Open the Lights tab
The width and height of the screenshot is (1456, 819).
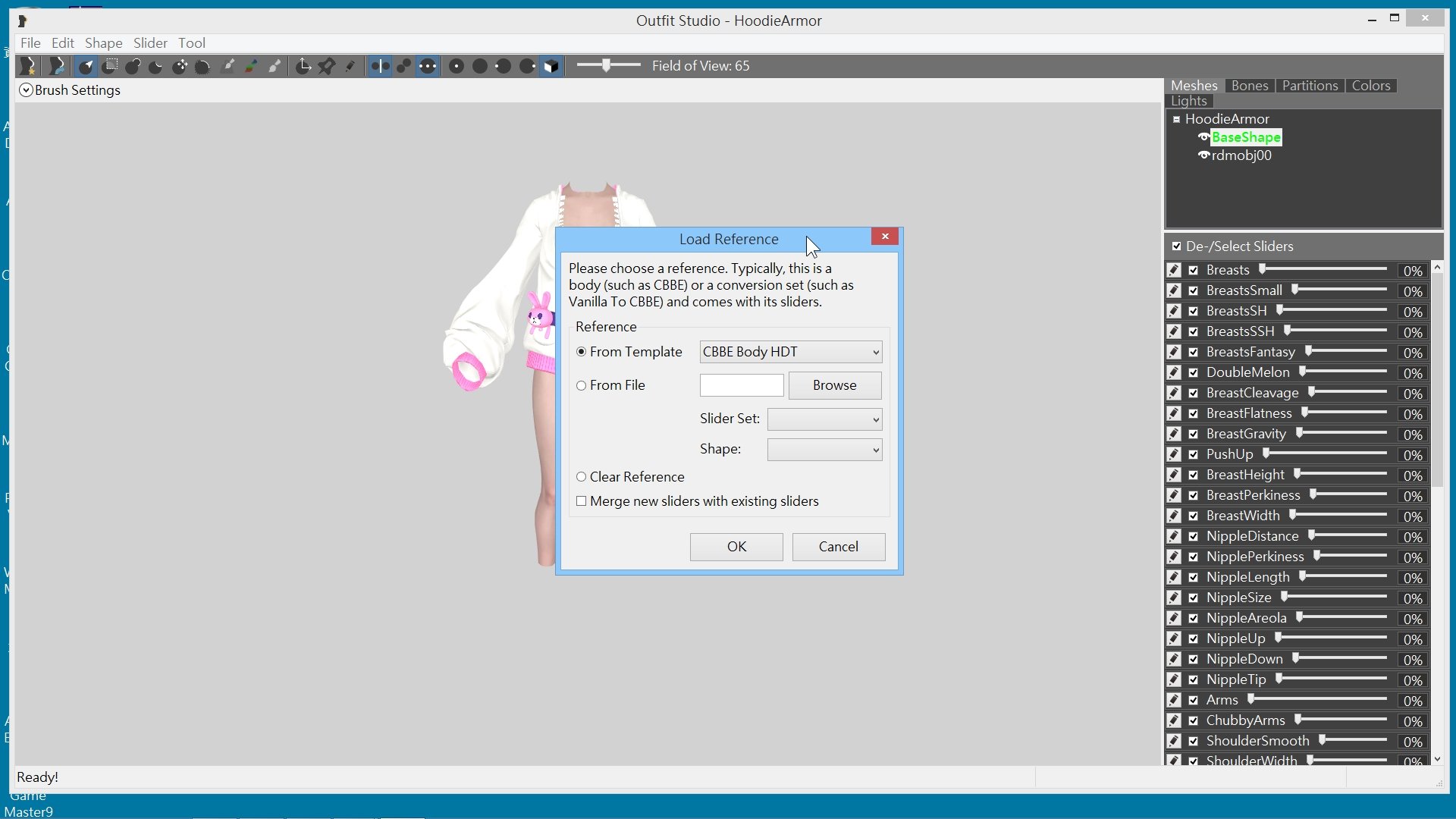point(1189,101)
